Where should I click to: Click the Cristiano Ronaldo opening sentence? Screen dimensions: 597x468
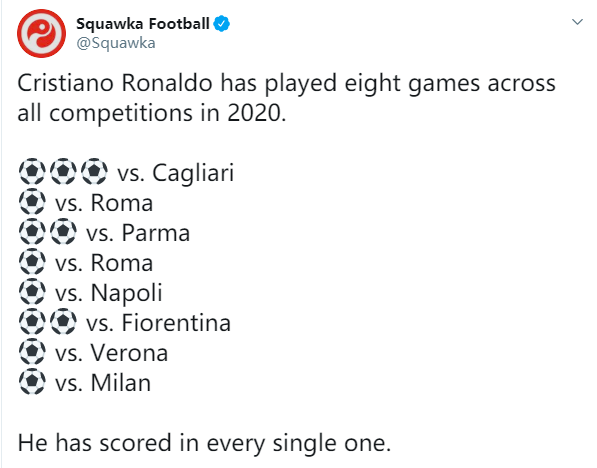[286, 98]
